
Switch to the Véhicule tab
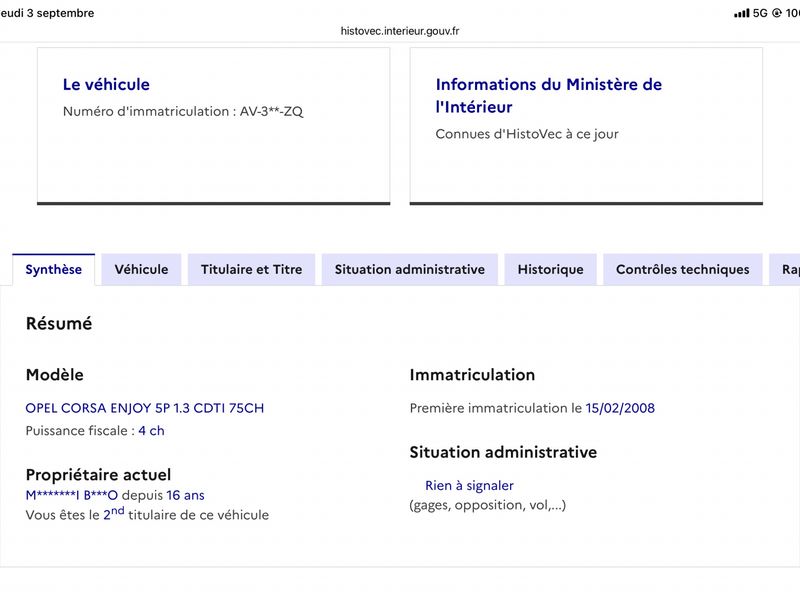click(x=141, y=269)
